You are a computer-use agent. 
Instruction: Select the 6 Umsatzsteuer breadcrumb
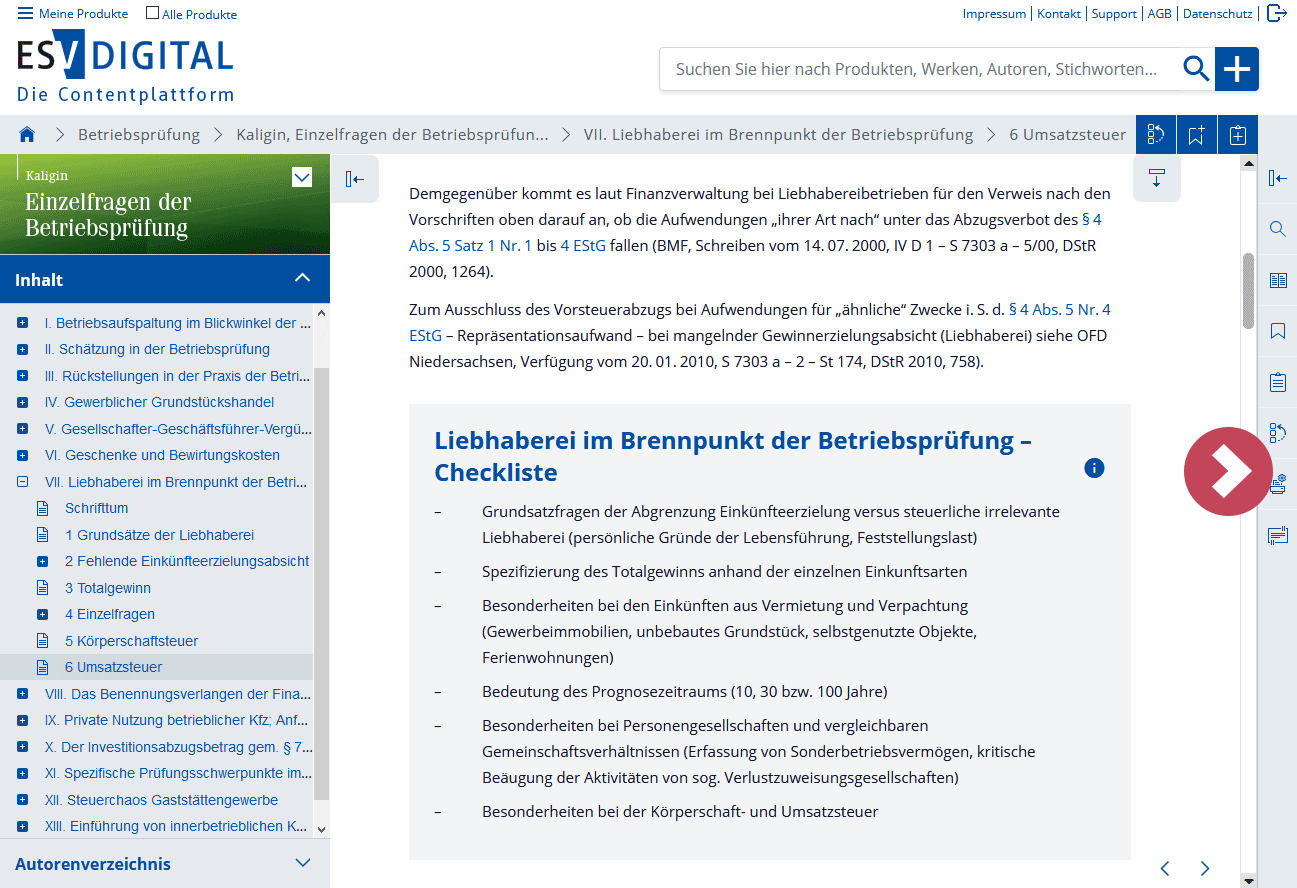(1068, 134)
